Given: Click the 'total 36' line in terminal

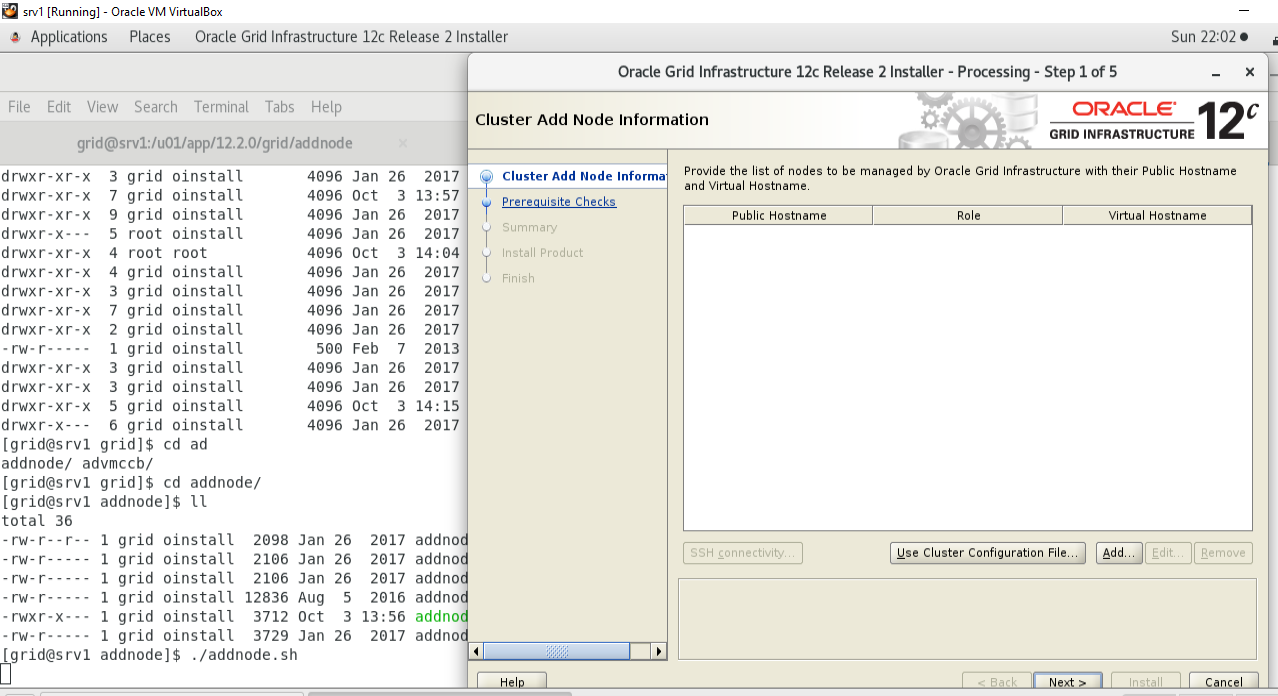Looking at the screenshot, I should 37,521.
